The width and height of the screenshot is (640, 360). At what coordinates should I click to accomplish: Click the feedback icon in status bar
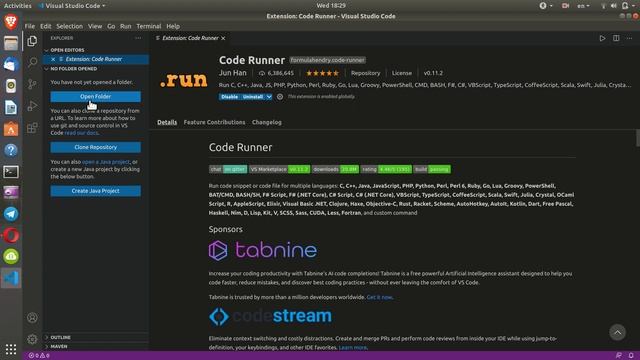click(619, 356)
